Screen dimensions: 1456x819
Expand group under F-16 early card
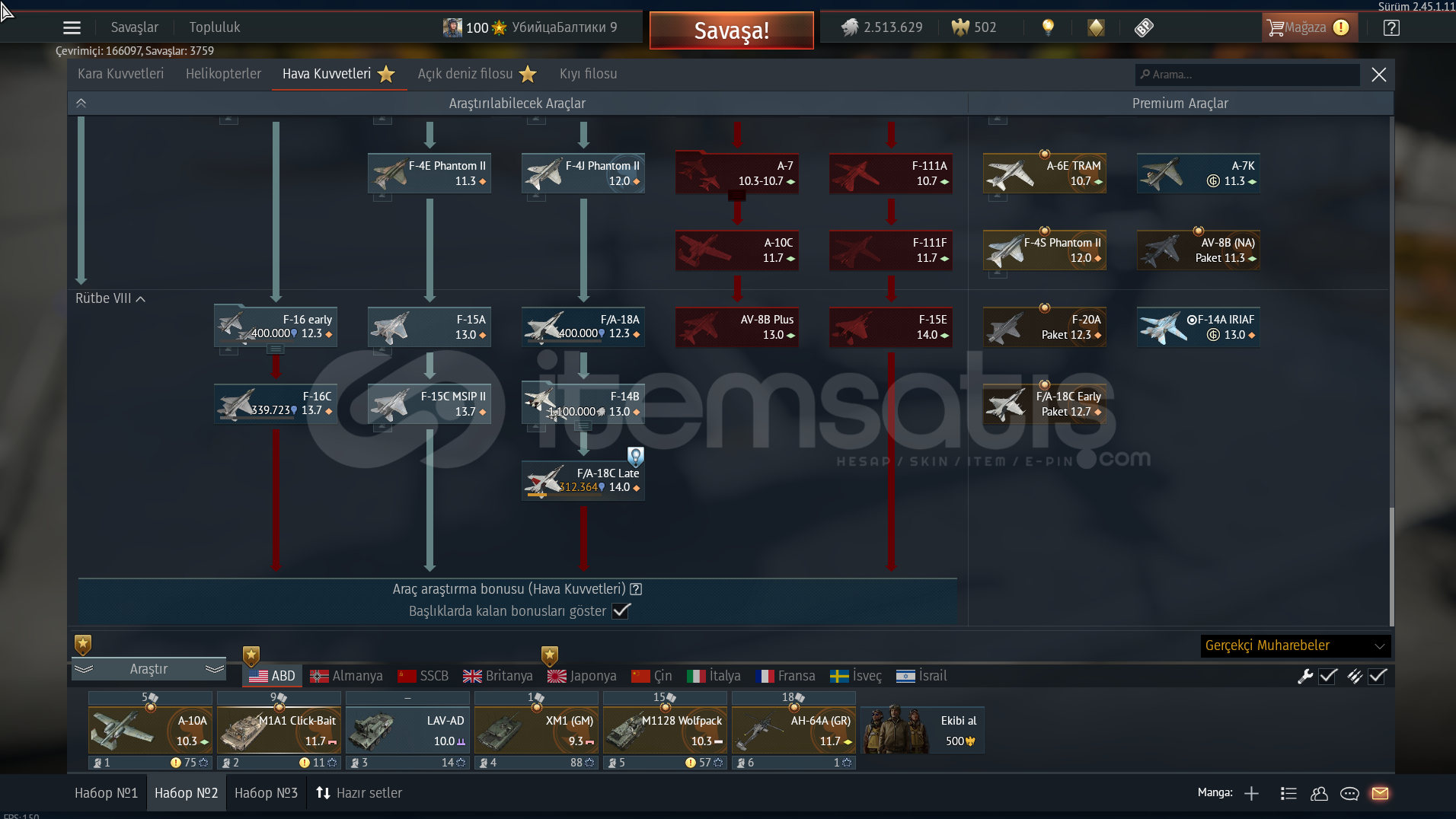pos(276,349)
